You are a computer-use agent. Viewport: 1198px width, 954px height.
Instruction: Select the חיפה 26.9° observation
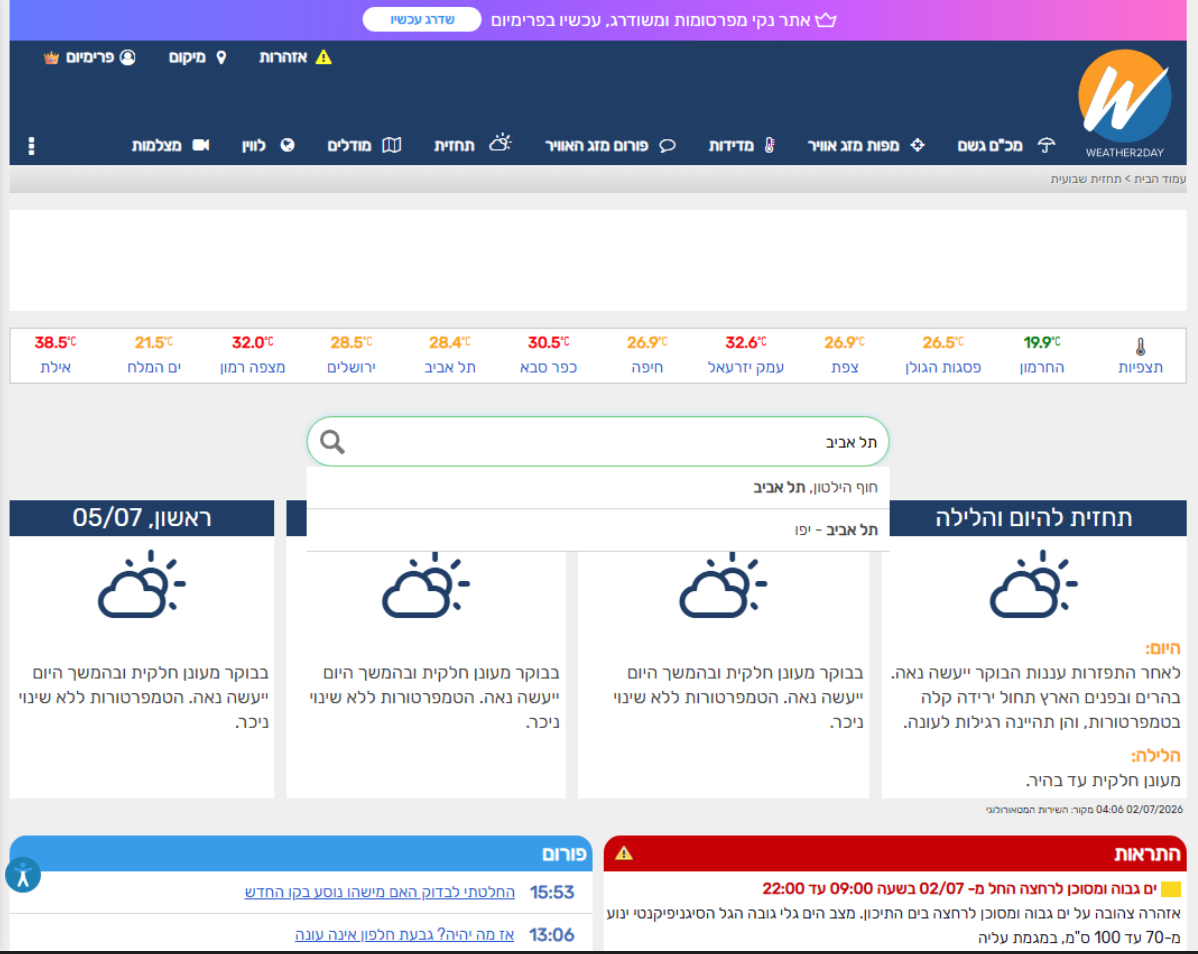pyautogui.click(x=647, y=355)
